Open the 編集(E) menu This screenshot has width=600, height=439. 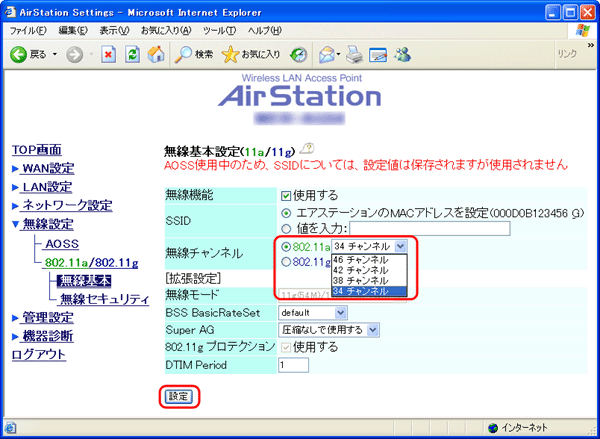[x=73, y=31]
